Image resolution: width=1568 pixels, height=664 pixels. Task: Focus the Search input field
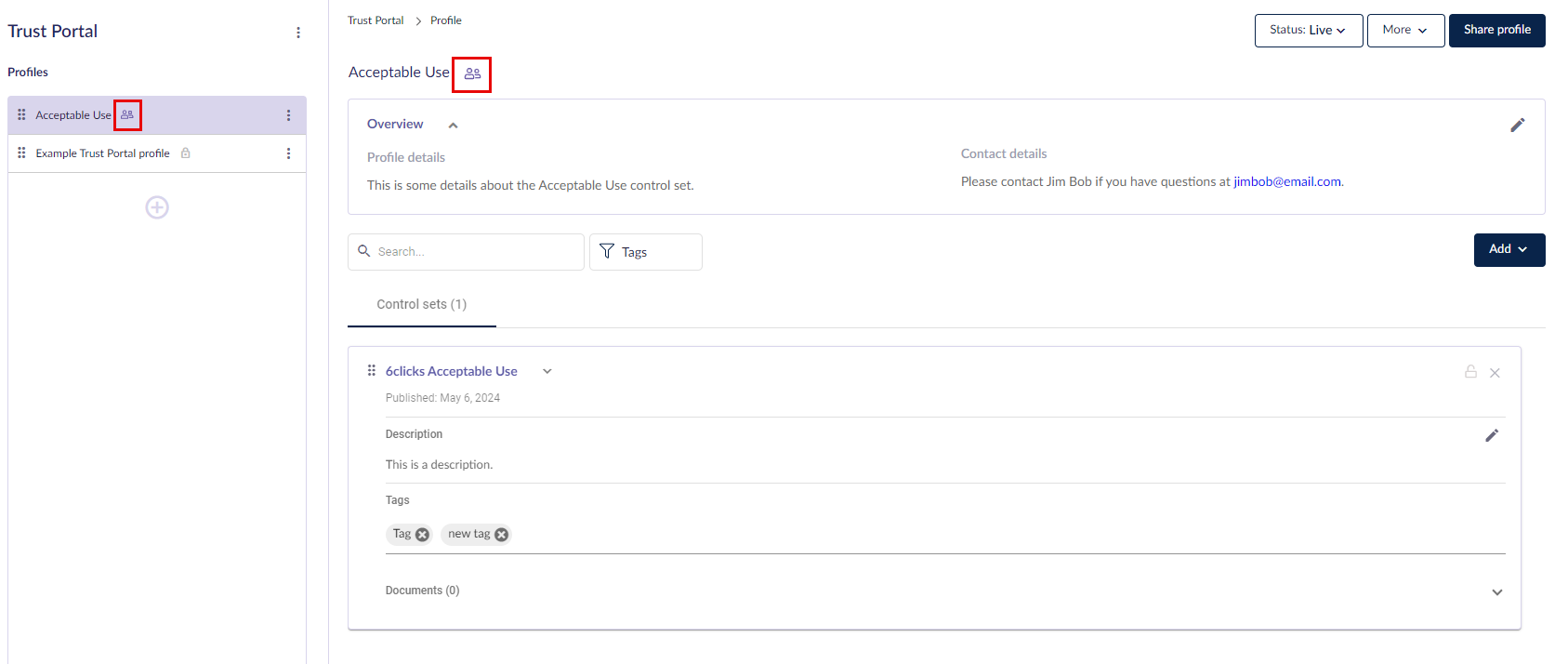[466, 252]
